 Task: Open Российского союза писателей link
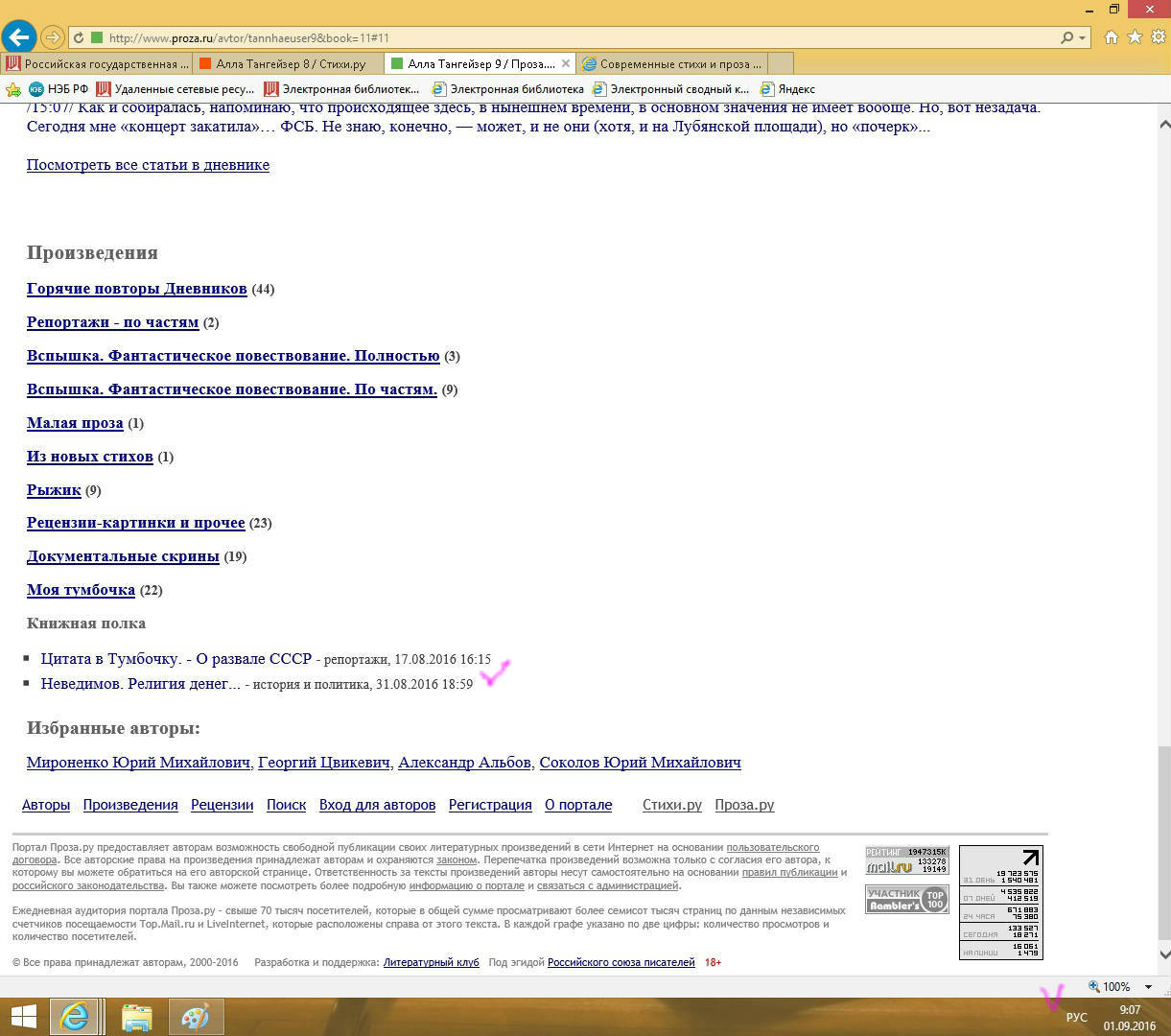pos(621,962)
